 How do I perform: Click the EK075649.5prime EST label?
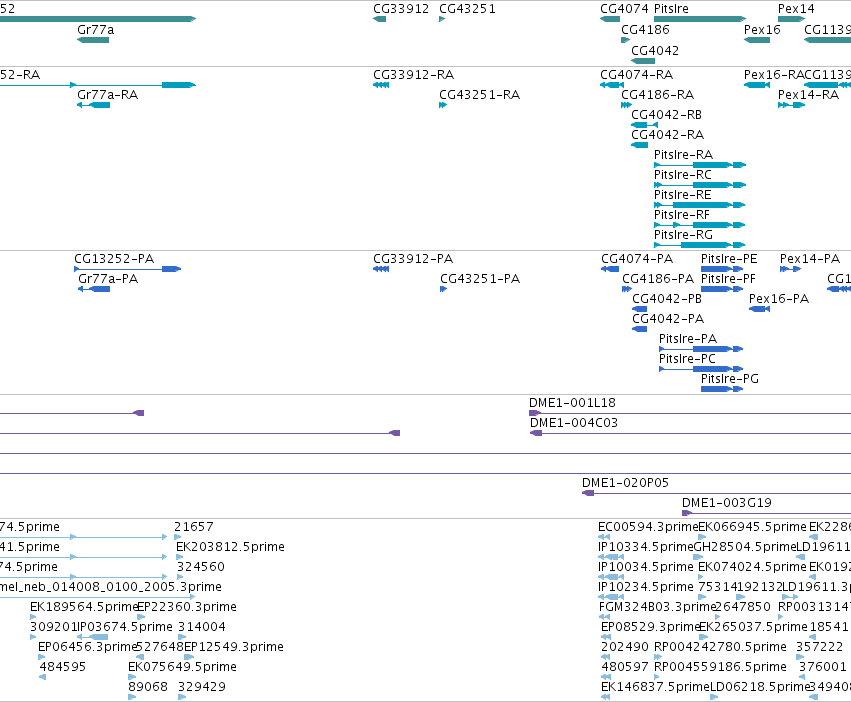click(182, 667)
